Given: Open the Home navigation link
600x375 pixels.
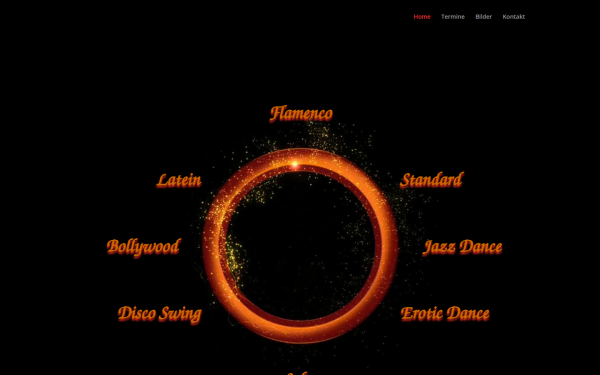Looking at the screenshot, I should [422, 16].
